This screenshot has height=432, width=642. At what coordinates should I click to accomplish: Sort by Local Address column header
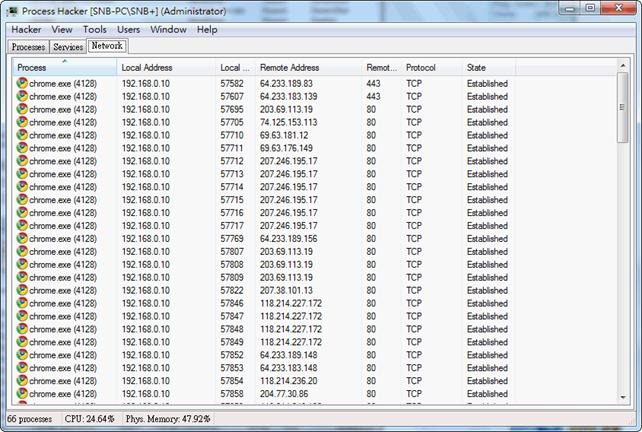pos(166,68)
